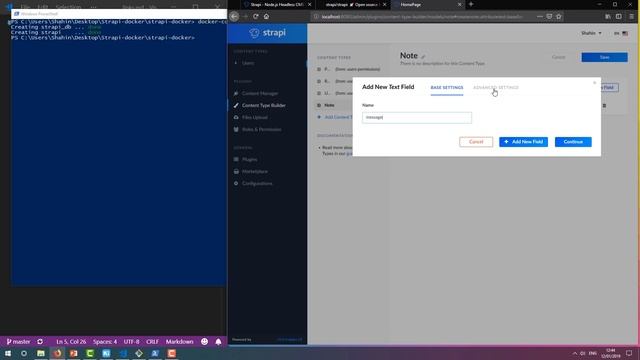640x360 pixels.
Task: Switch to the Advanced Settings tab
Action: (496, 87)
